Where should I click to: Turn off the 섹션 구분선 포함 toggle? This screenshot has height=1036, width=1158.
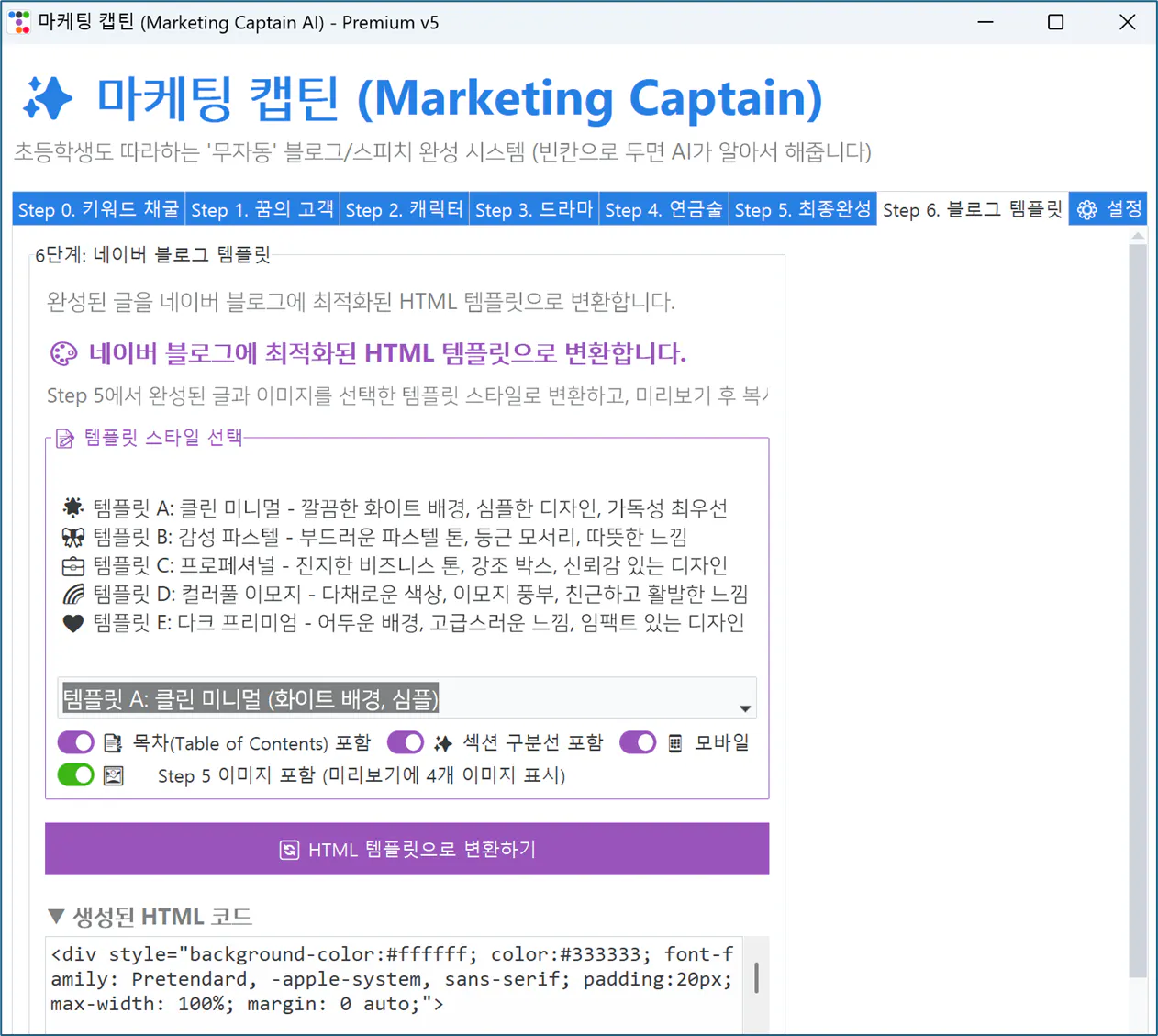(x=406, y=742)
